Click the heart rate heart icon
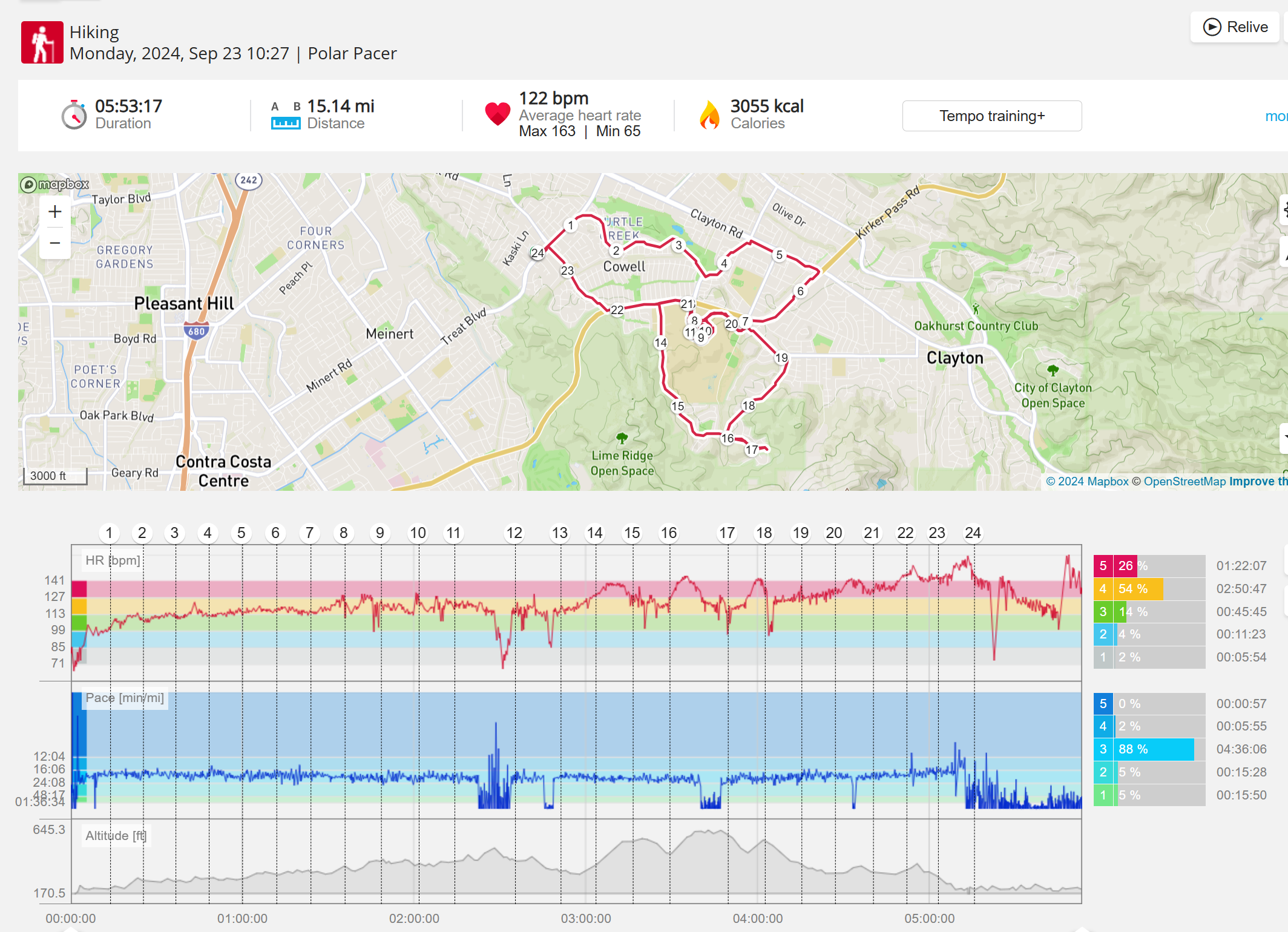Viewport: 1288px width, 932px height. (498, 114)
